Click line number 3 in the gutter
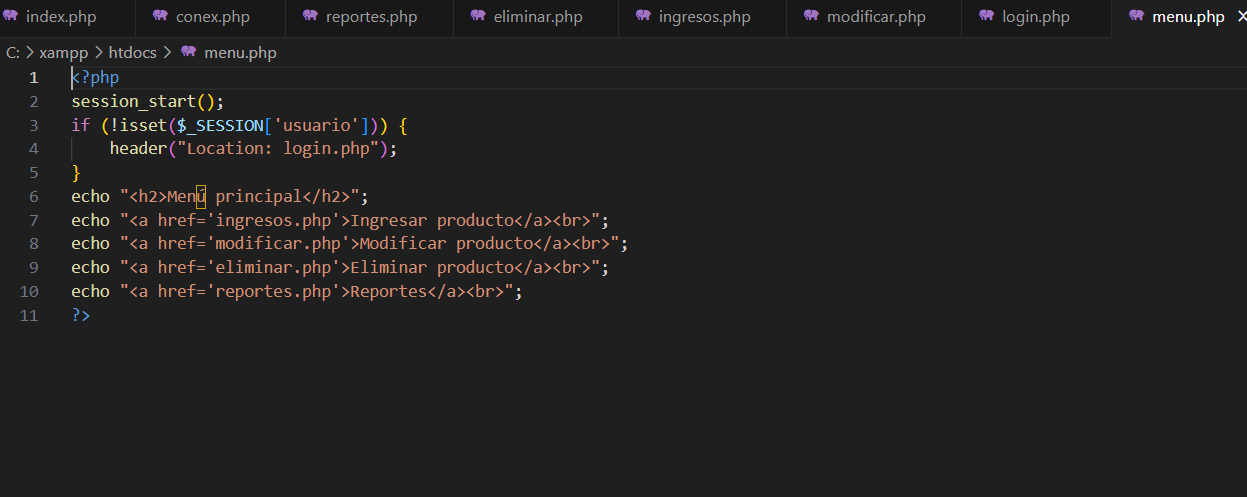Viewport: 1247px width, 497px height. tap(34, 125)
